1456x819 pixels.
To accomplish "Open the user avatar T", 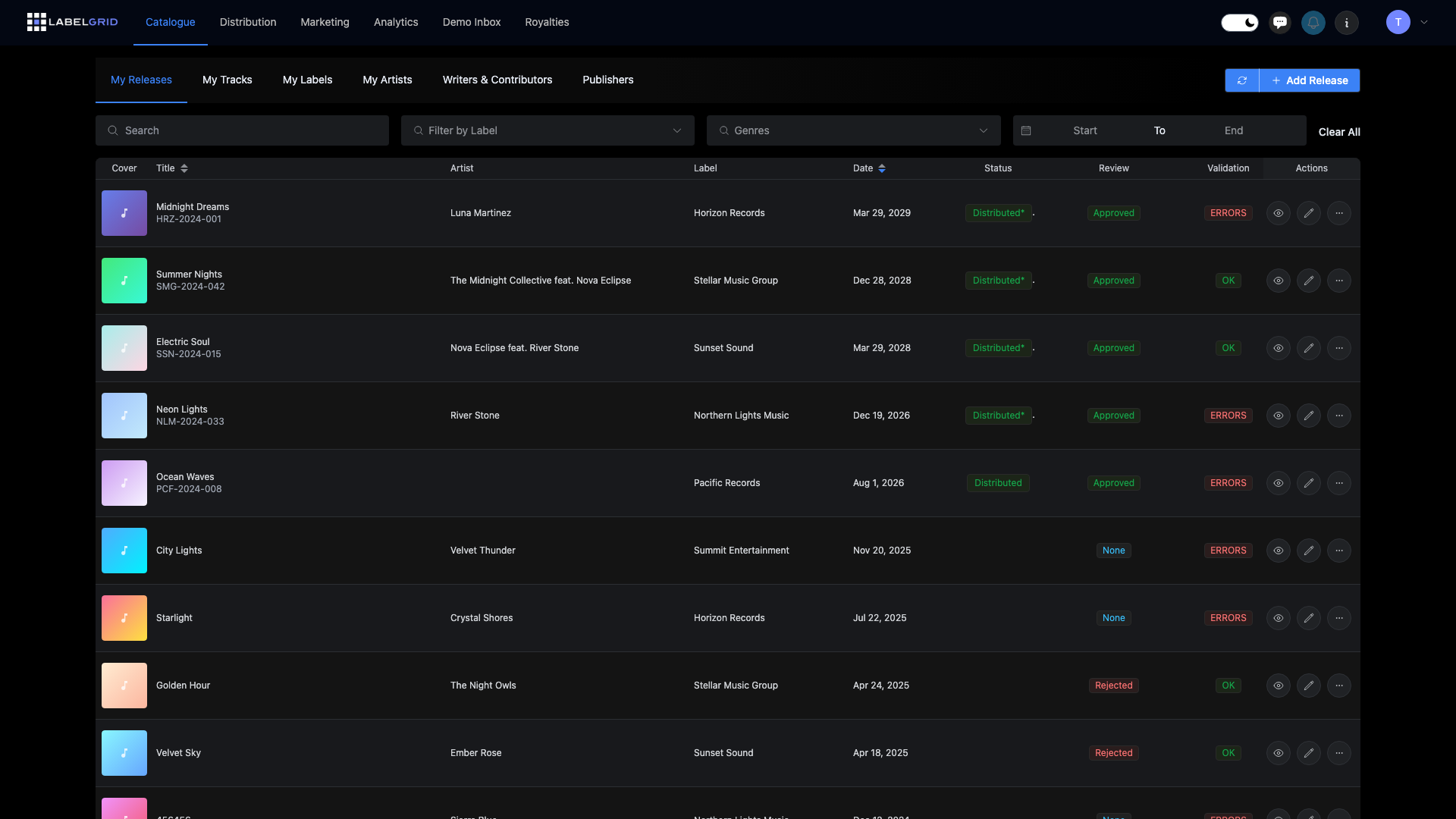I will [1398, 23].
